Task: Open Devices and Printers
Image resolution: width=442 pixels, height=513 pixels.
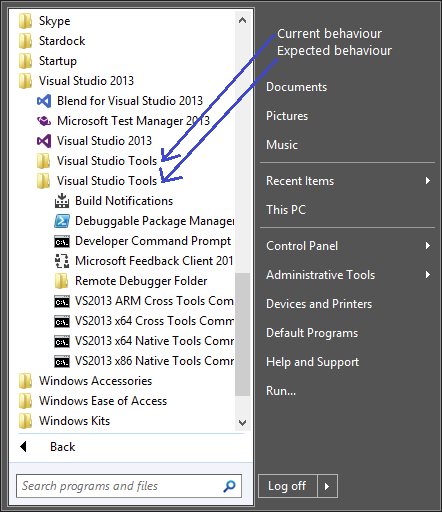Action: pos(319,304)
